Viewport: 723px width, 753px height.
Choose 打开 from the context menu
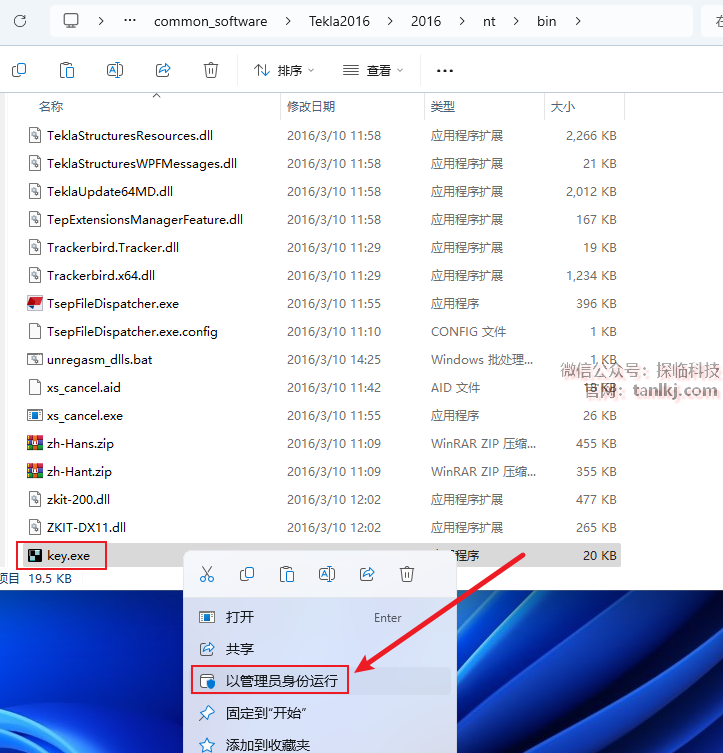(240, 618)
